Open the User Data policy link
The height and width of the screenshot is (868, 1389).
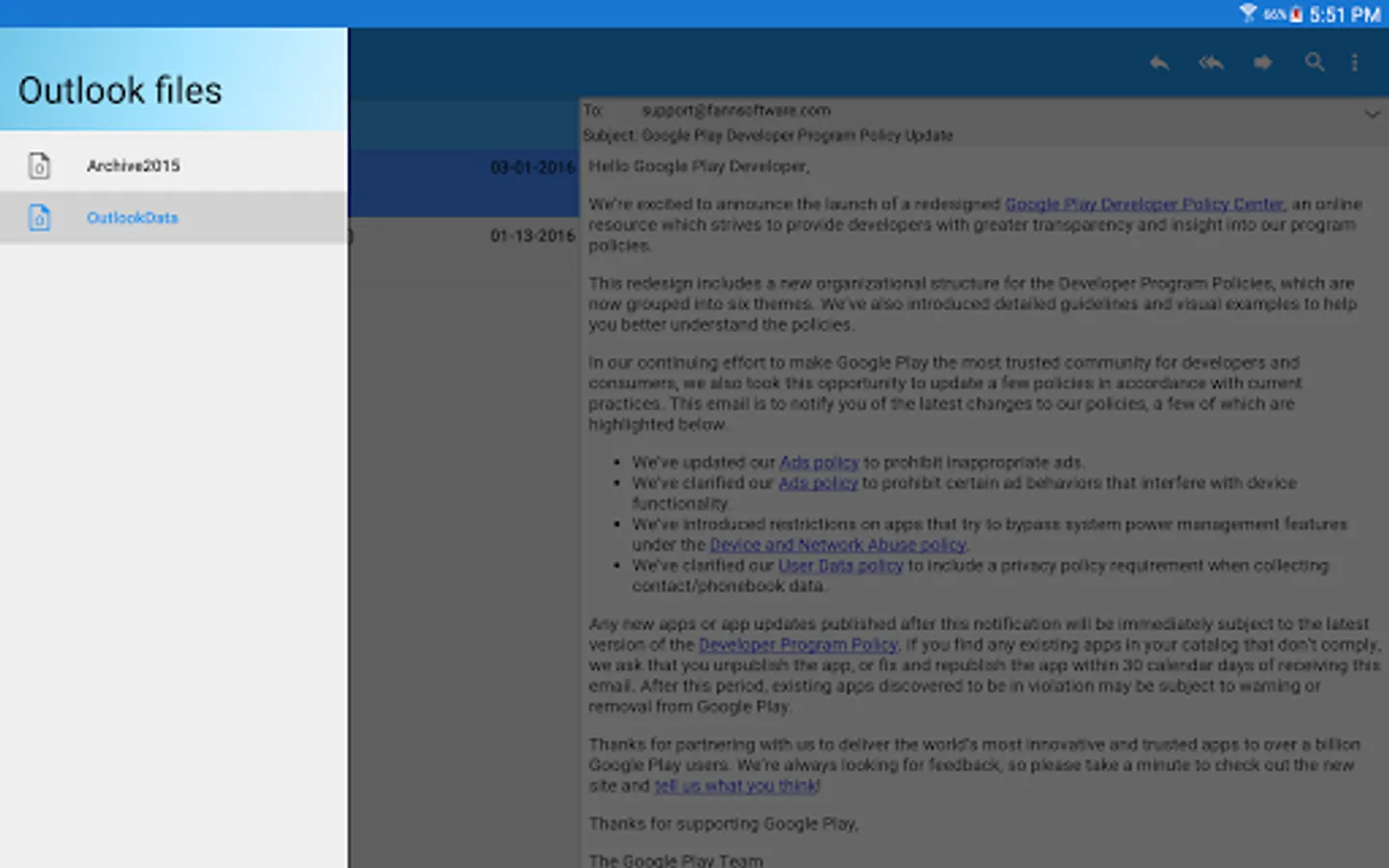pos(840,566)
